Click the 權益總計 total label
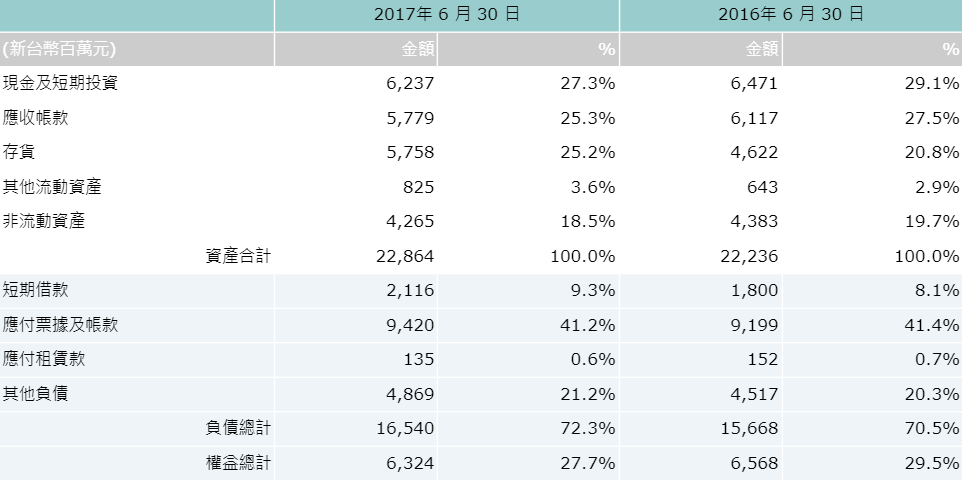Viewport: 962px width, 480px height. (237, 463)
